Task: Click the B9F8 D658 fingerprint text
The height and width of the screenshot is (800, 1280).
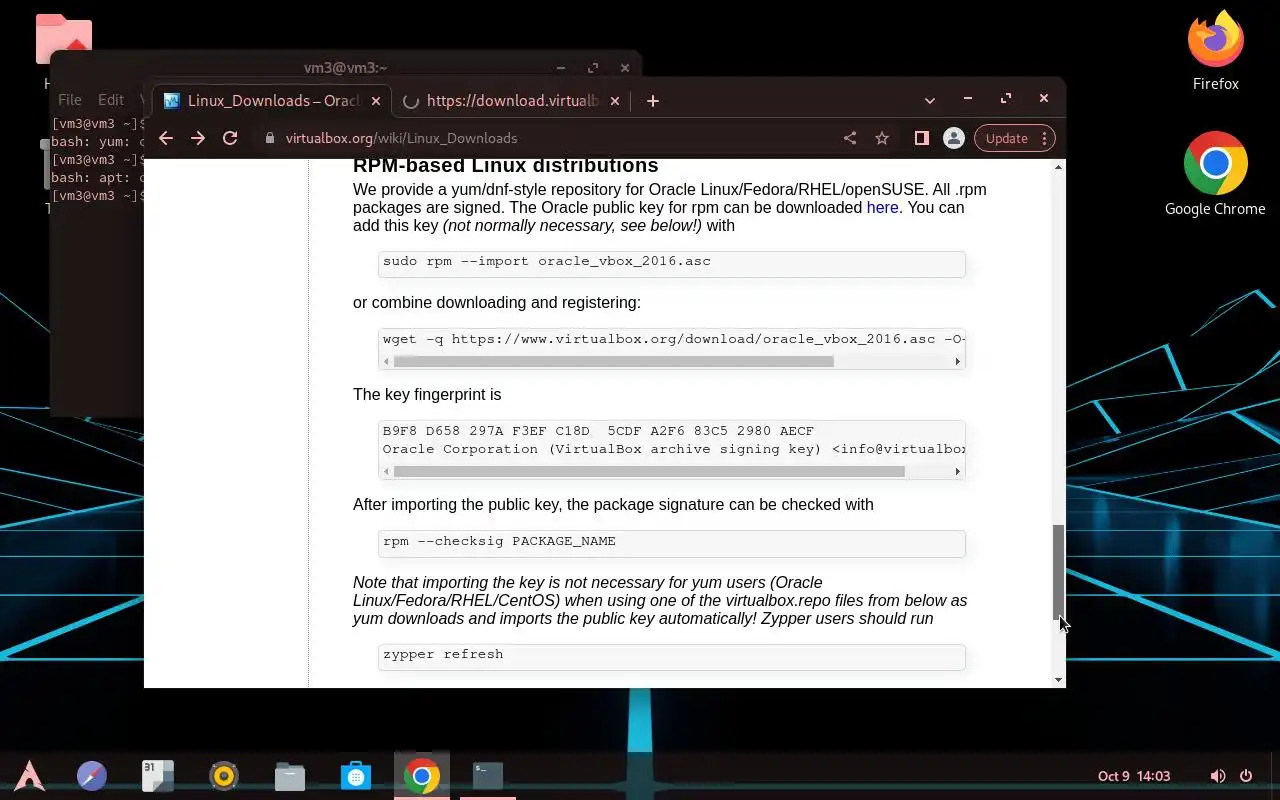Action: point(598,431)
